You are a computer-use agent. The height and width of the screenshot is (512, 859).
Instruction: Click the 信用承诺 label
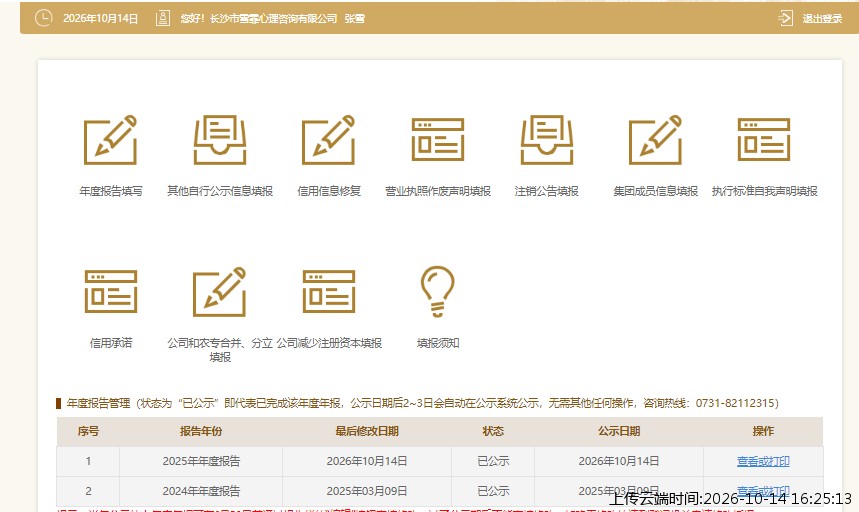click(111, 343)
